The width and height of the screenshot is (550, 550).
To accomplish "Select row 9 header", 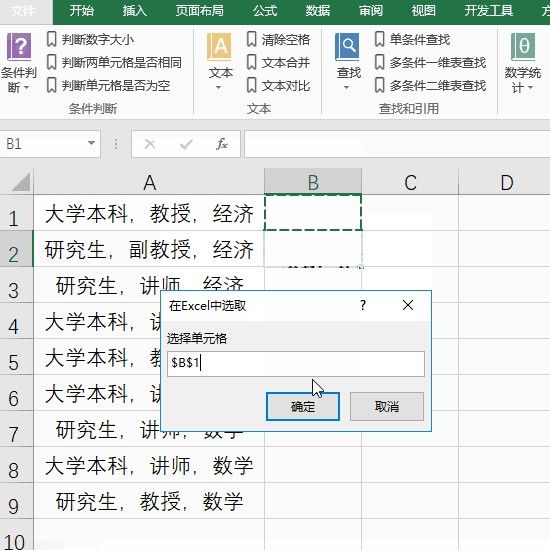I will 16,501.
